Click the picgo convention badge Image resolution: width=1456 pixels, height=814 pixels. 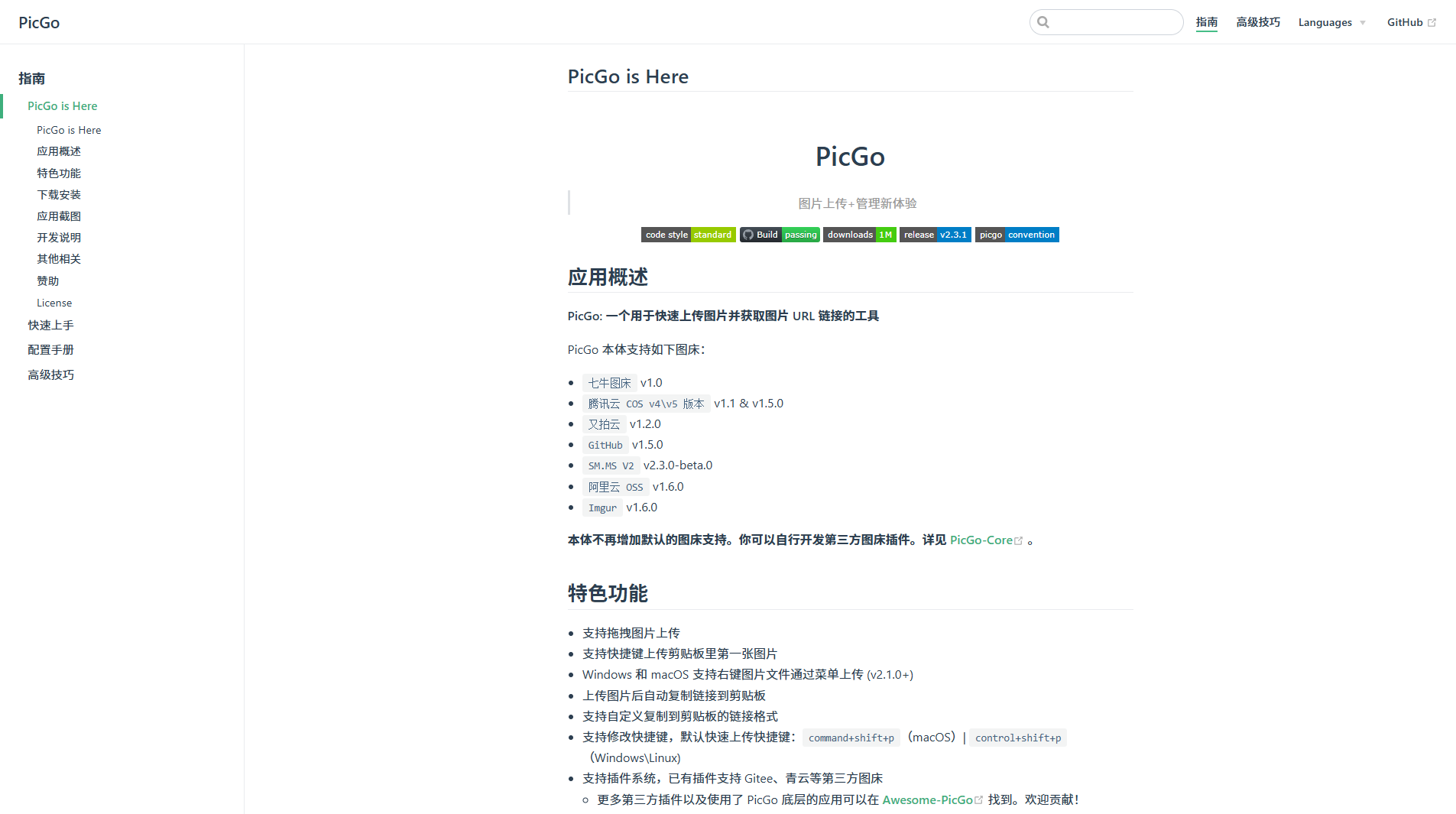pyautogui.click(x=1017, y=235)
